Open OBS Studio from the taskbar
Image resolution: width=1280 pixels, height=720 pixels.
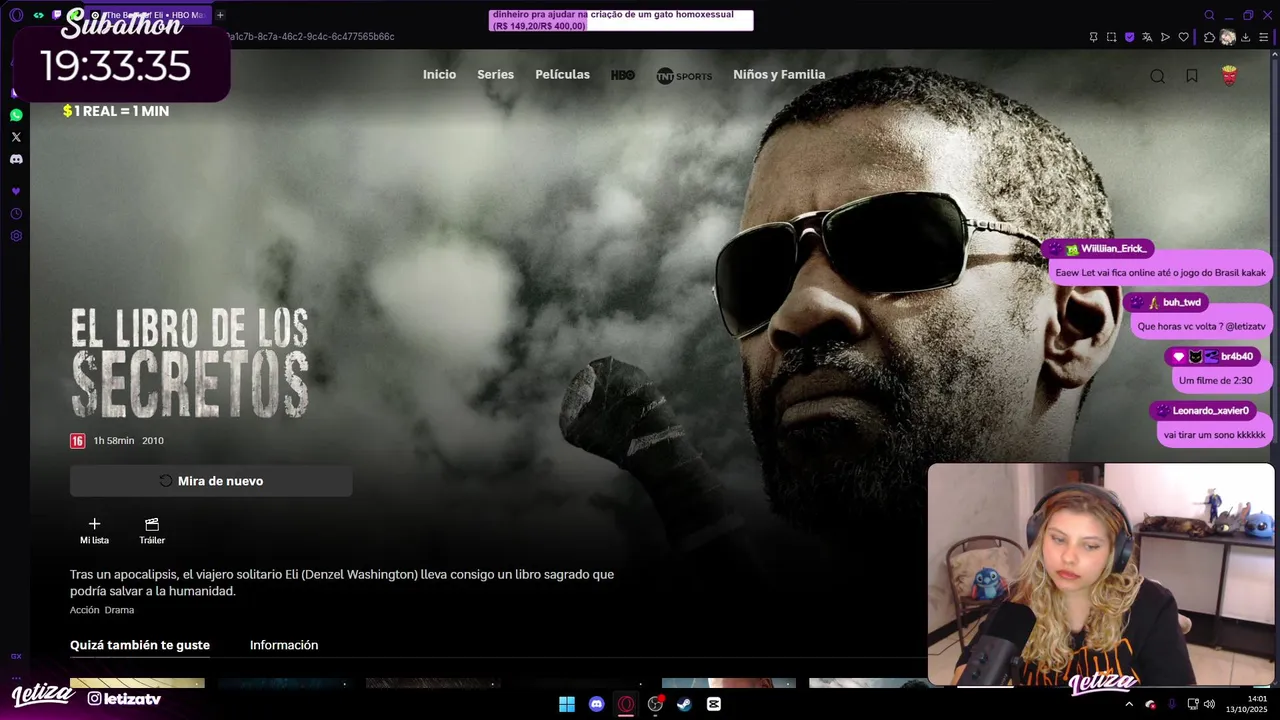pyautogui.click(x=655, y=704)
